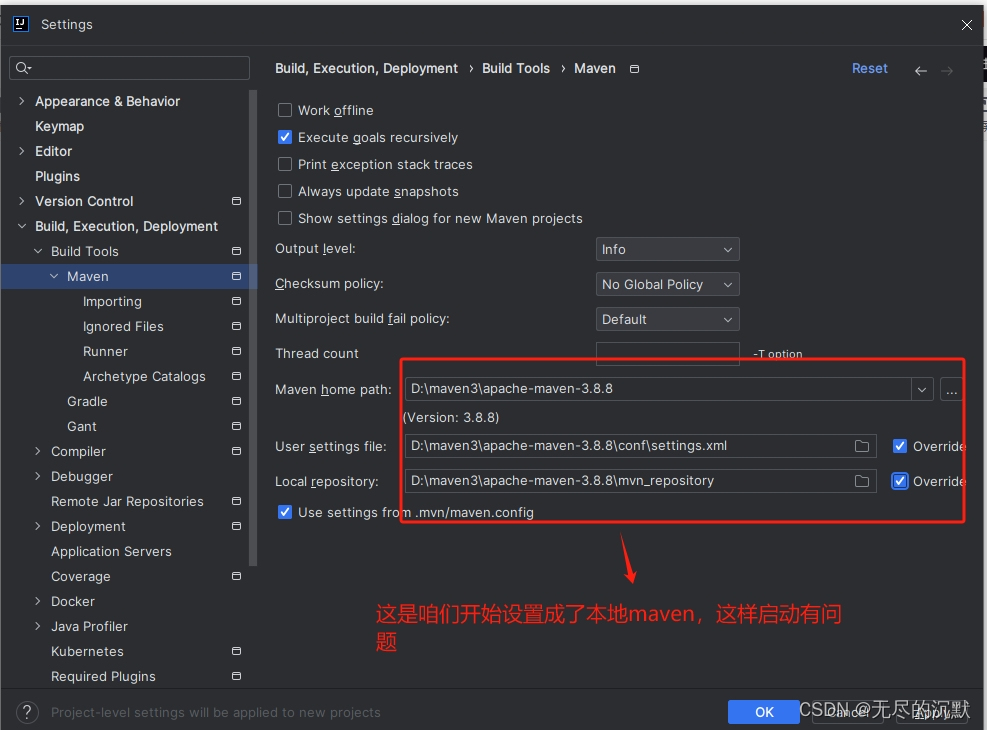Image resolution: width=987 pixels, height=730 pixels.
Task: Select Application Servers settings
Action: click(111, 551)
